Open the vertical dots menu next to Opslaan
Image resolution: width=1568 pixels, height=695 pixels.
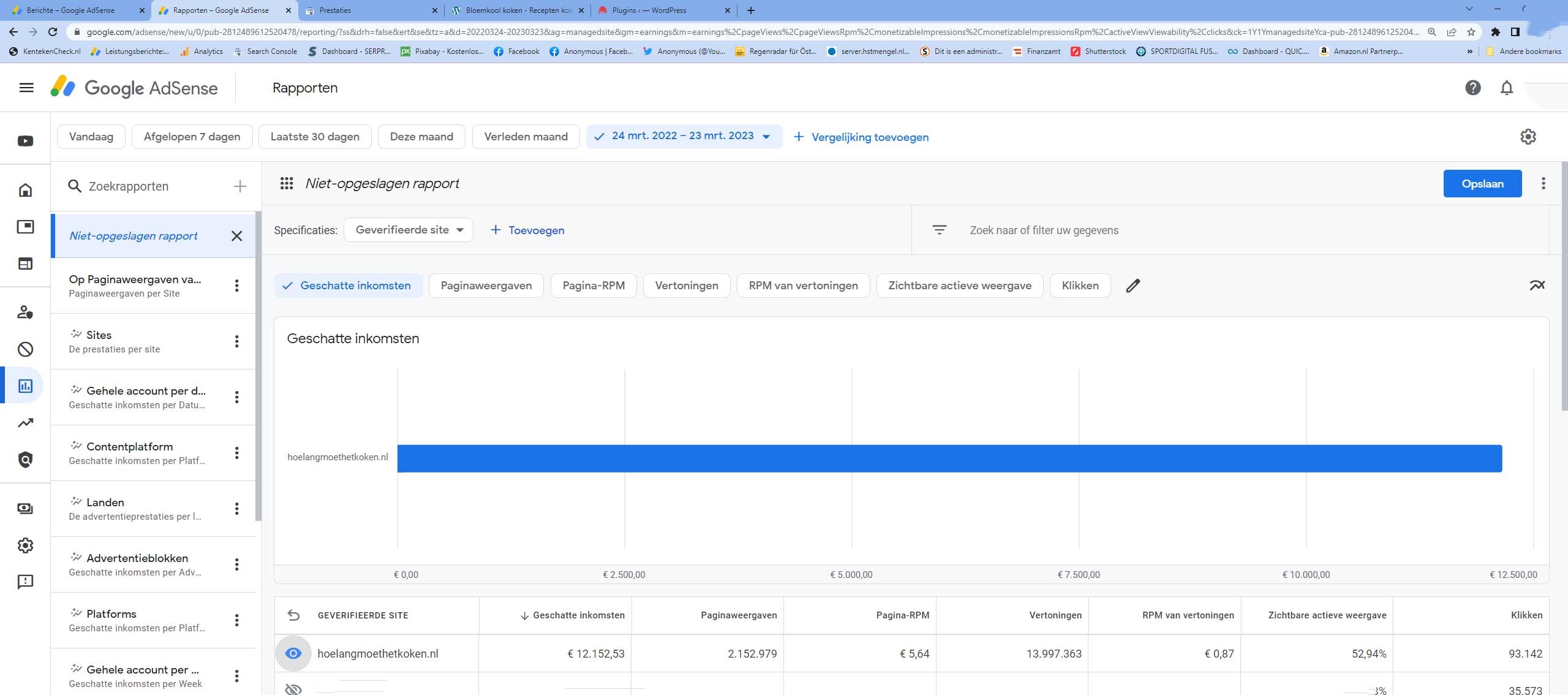click(x=1543, y=183)
